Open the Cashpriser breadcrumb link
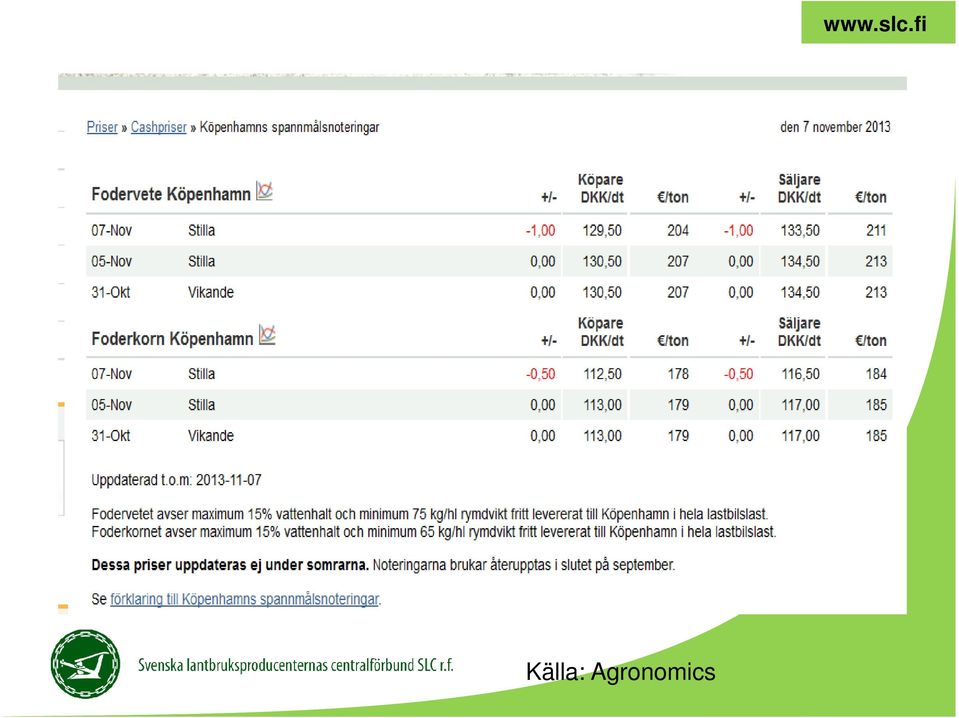 coord(158,127)
